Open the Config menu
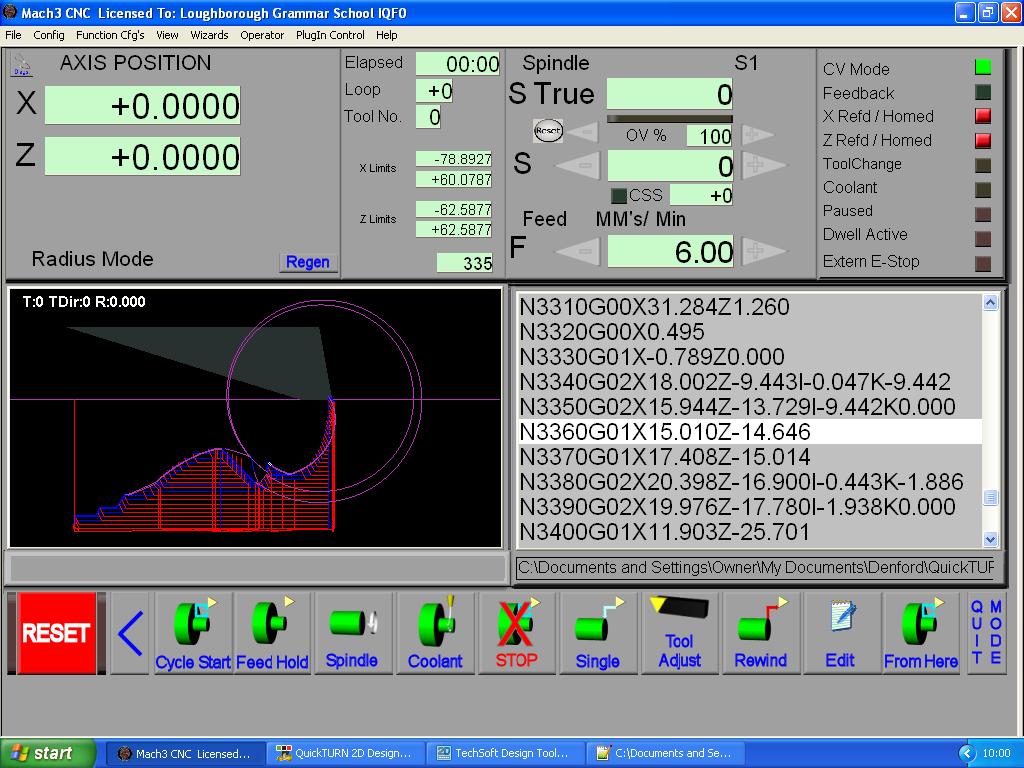1024x768 pixels. [x=49, y=35]
